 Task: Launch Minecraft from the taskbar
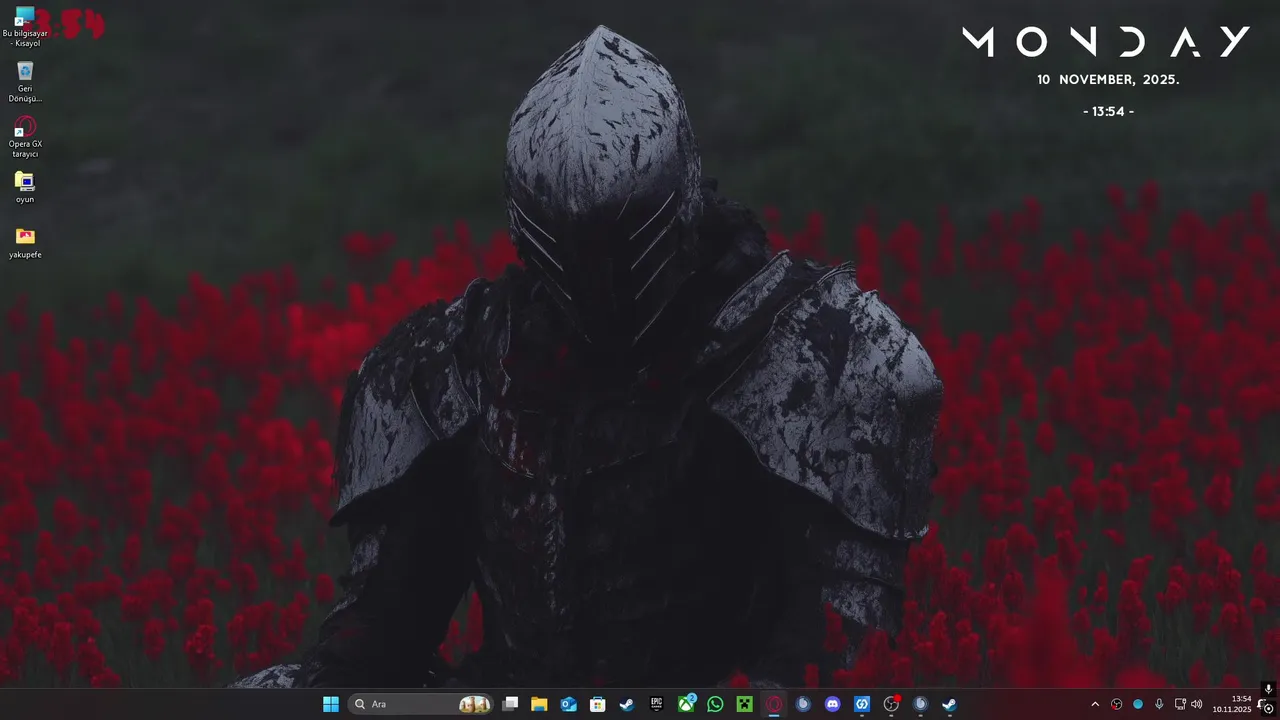(744, 704)
